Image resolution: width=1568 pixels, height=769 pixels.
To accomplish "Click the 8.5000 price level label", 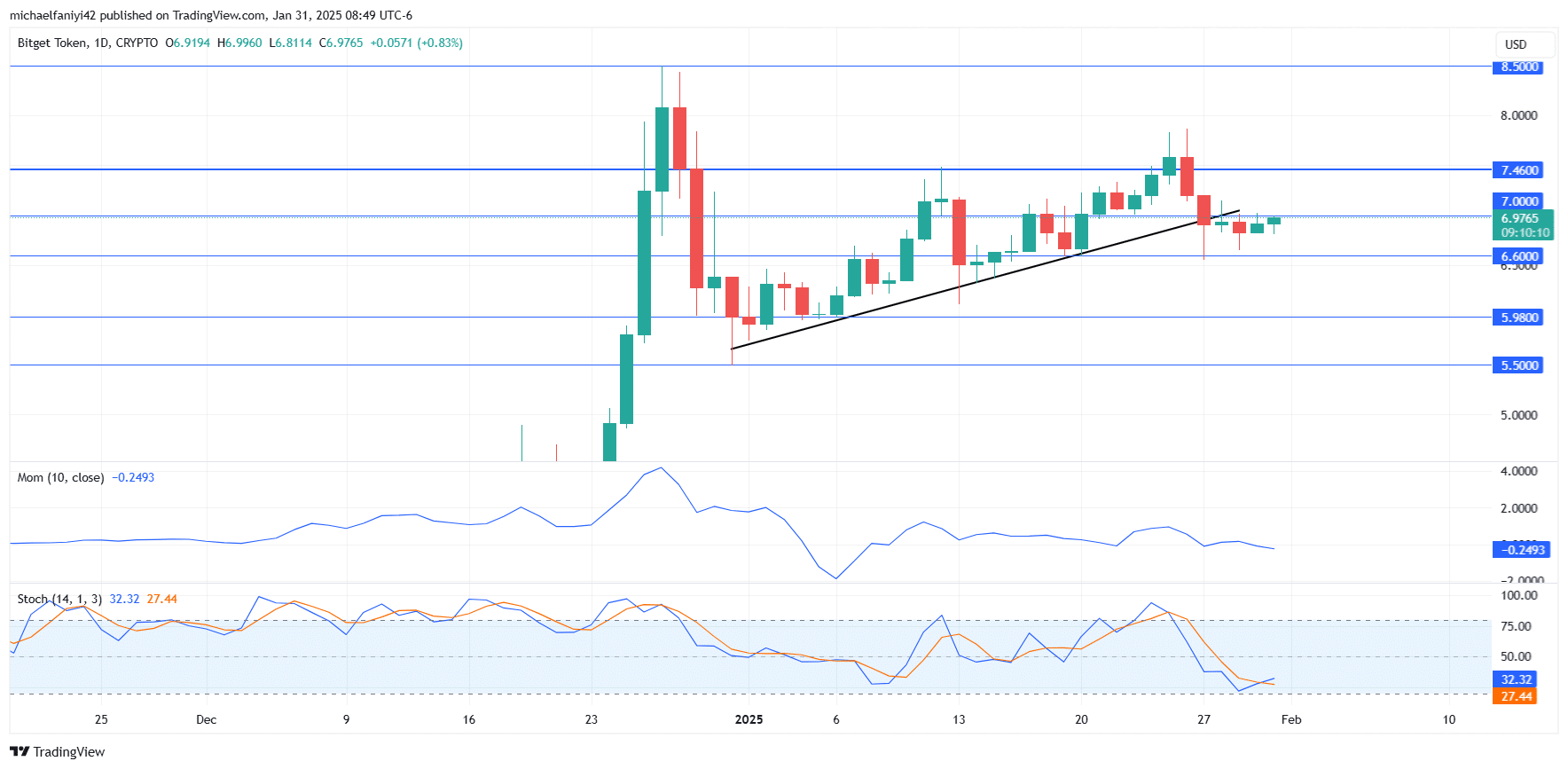I will [x=1518, y=67].
